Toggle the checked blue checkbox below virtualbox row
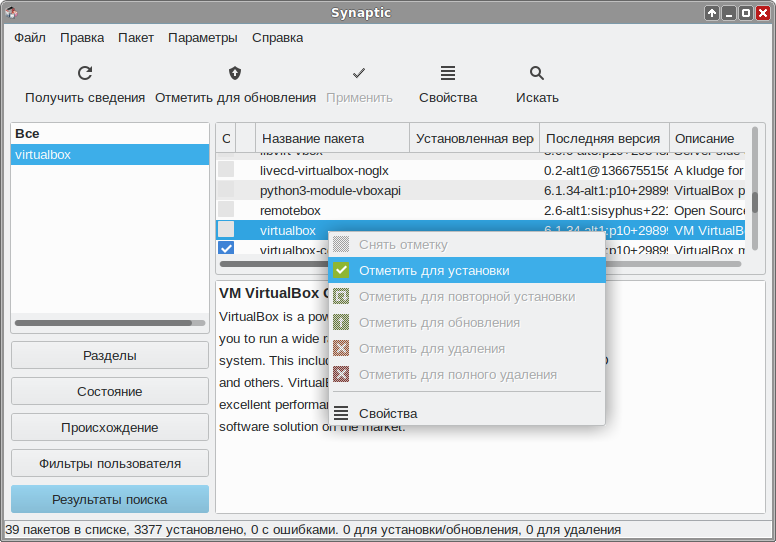This screenshot has height=542, width=776. [x=226, y=247]
